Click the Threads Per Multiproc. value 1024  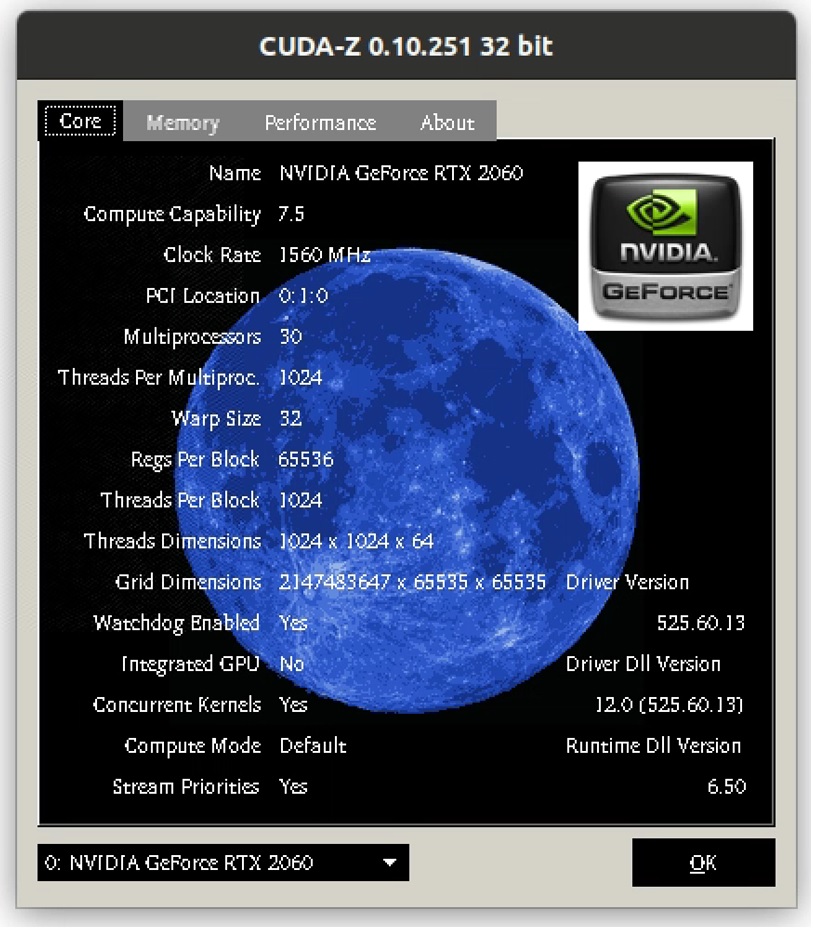pyautogui.click(x=301, y=377)
